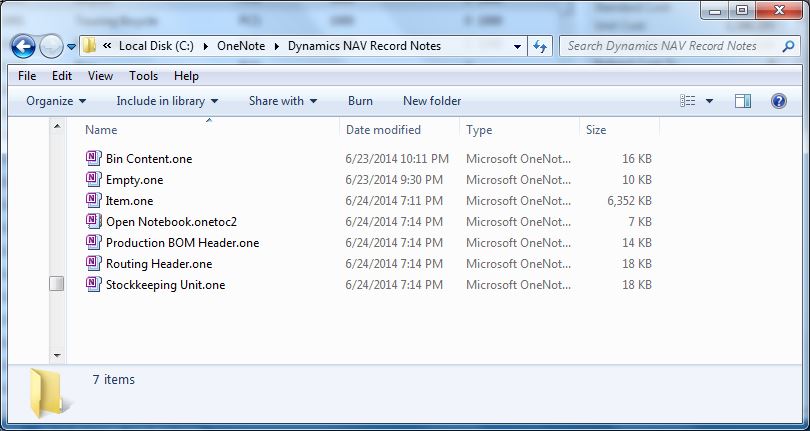Open the Share with dropdown
810x431 pixels.
click(283, 101)
